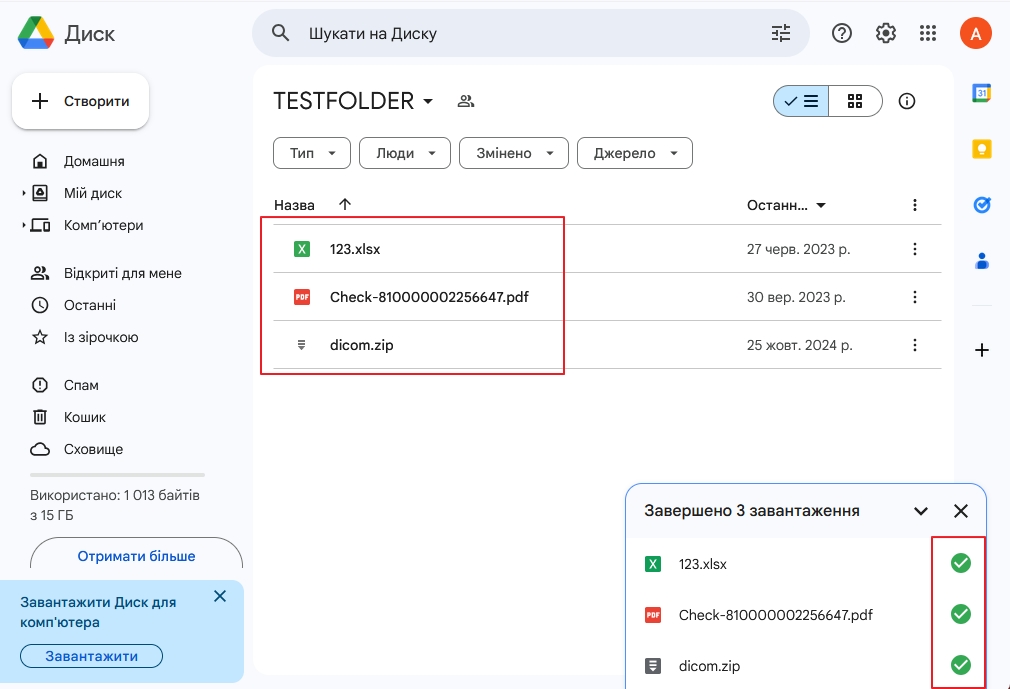This screenshot has height=689, width=1010.
Task: Switch to list layout view
Action: click(801, 101)
